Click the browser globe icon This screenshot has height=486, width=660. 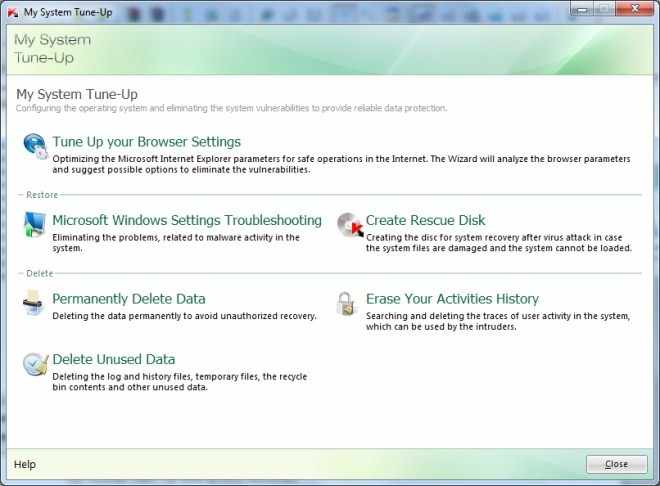click(35, 146)
